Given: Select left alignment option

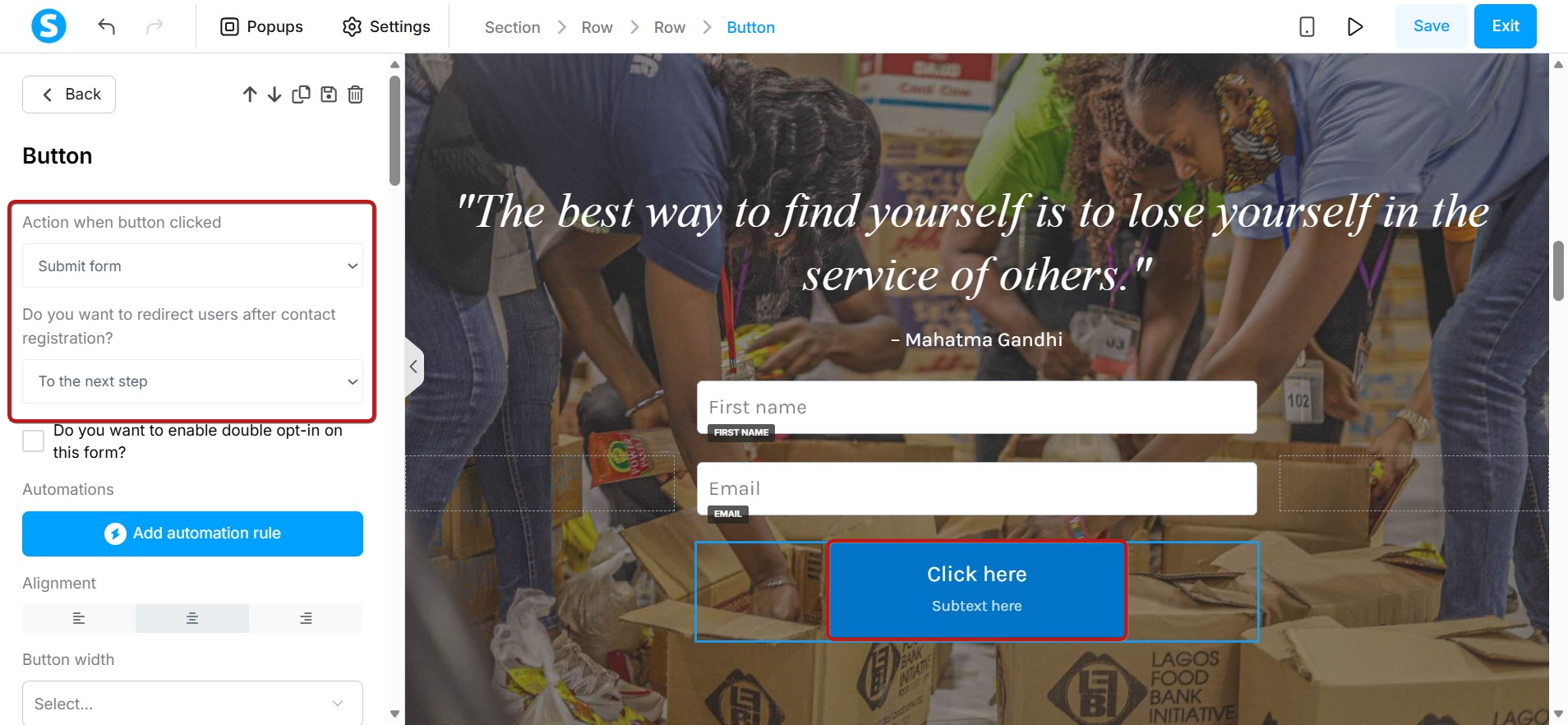Looking at the screenshot, I should click(79, 618).
